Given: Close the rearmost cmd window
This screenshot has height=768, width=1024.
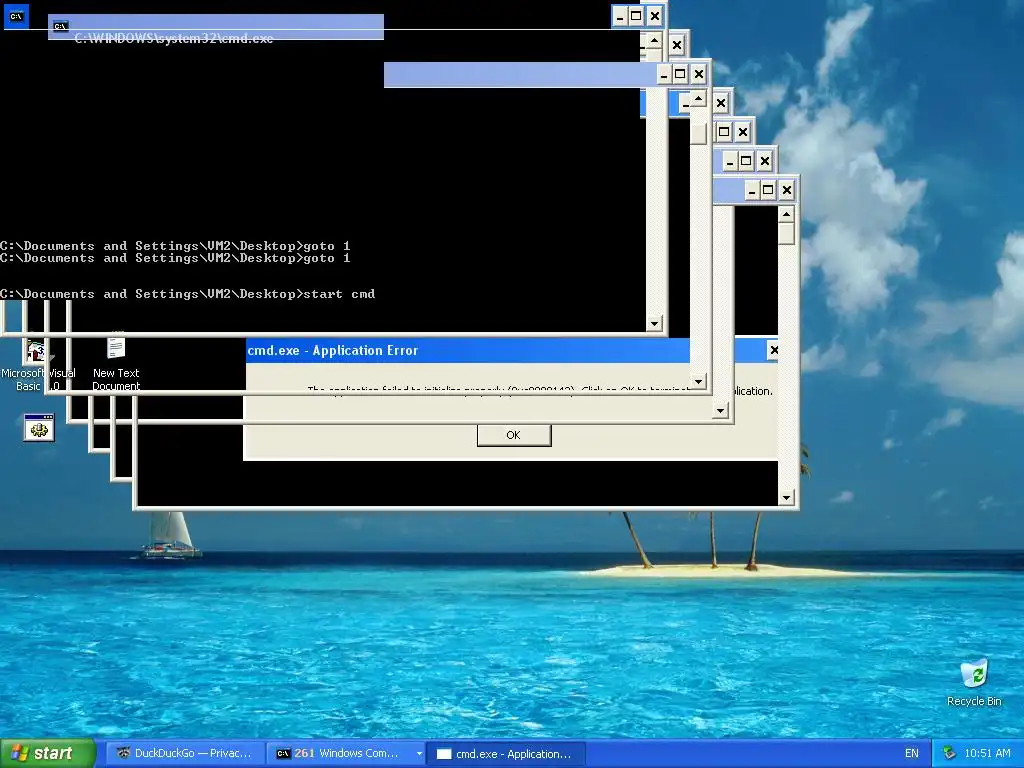Looking at the screenshot, I should point(787,190).
